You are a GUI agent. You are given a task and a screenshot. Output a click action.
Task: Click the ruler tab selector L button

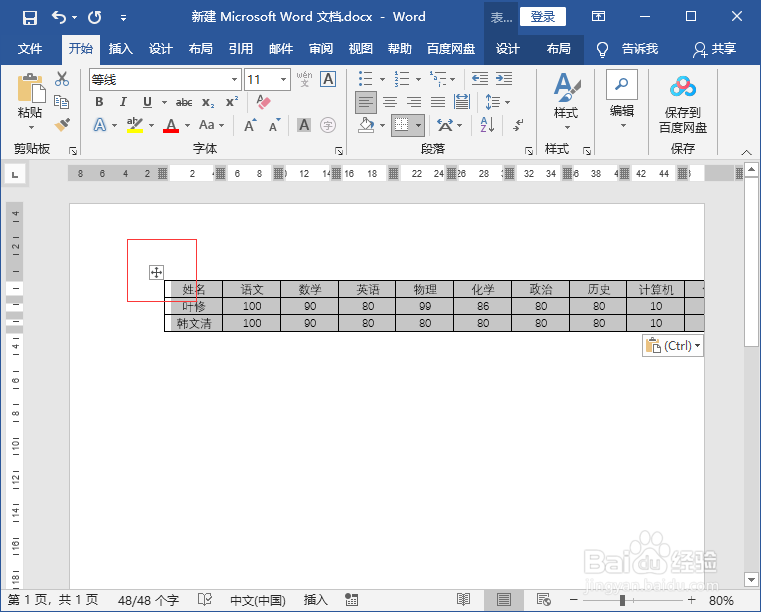coord(15,174)
